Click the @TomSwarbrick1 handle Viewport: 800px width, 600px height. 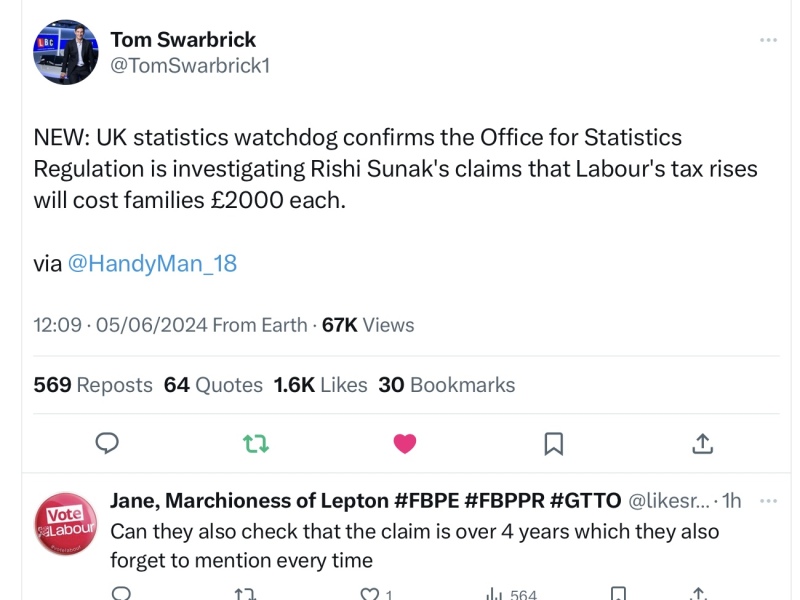pyautogui.click(x=190, y=66)
